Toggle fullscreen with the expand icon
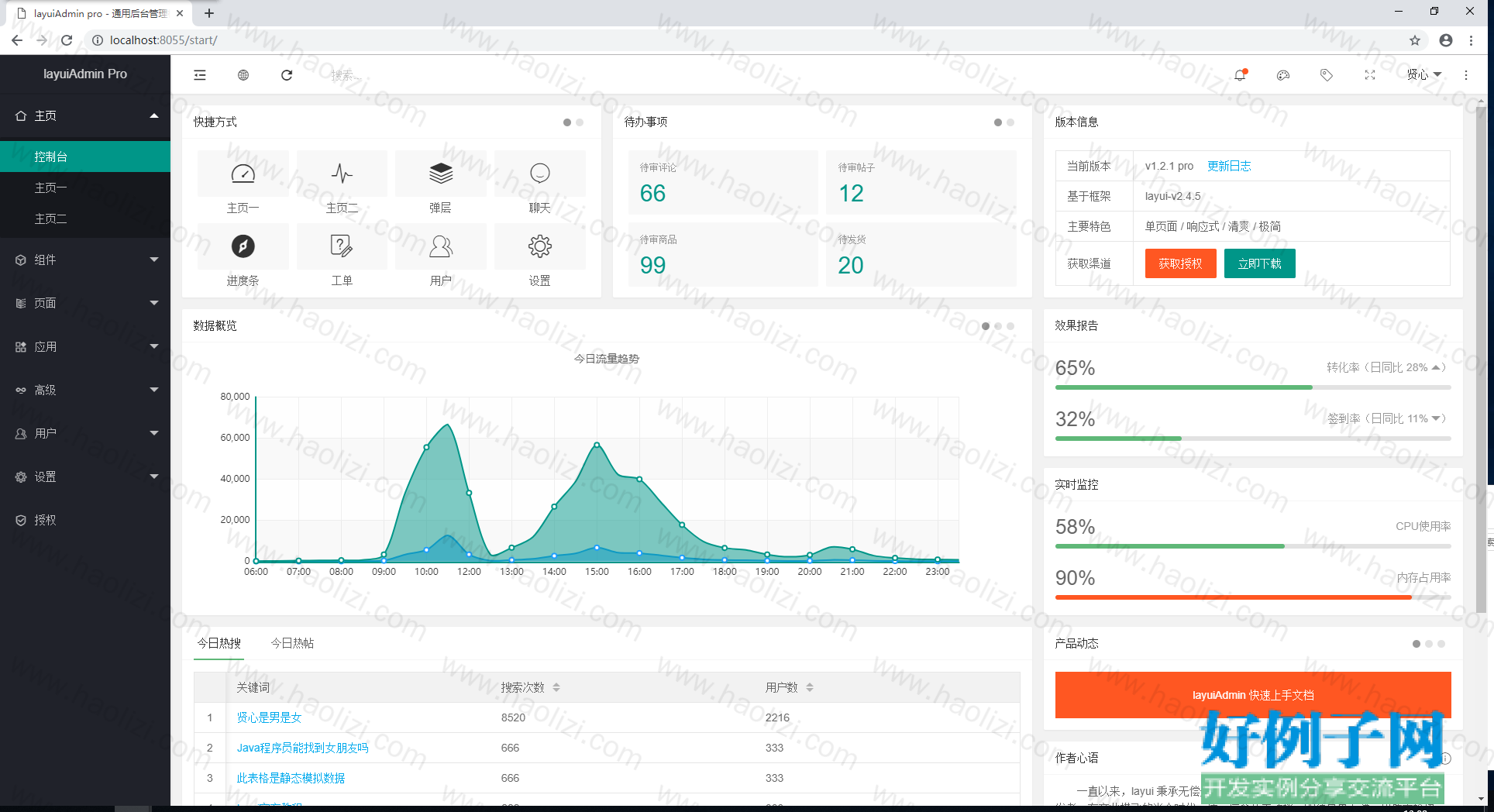 [x=1370, y=75]
